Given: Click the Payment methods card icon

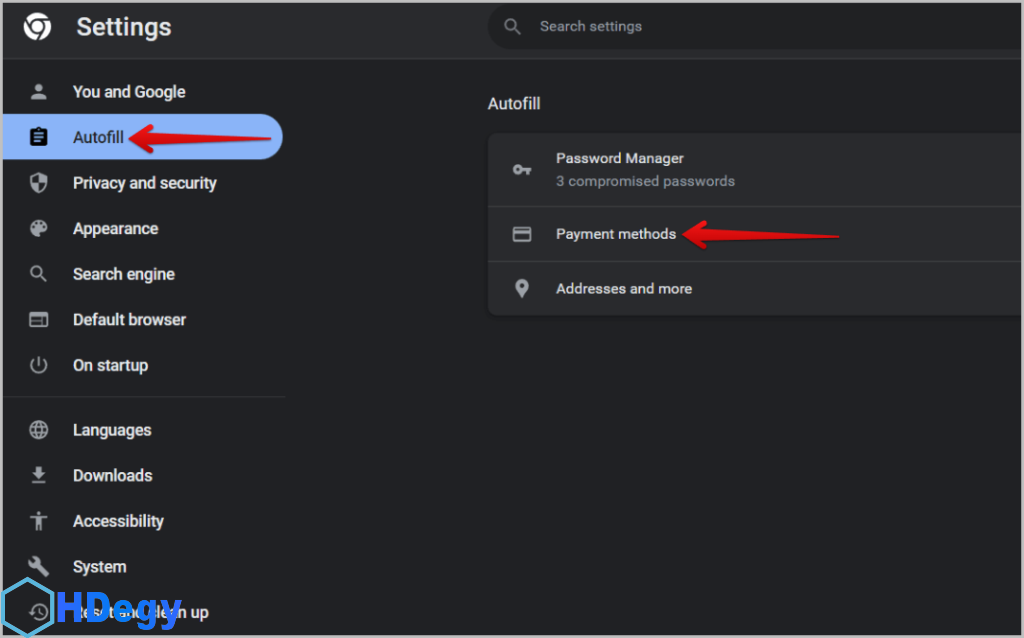Looking at the screenshot, I should coord(522,234).
